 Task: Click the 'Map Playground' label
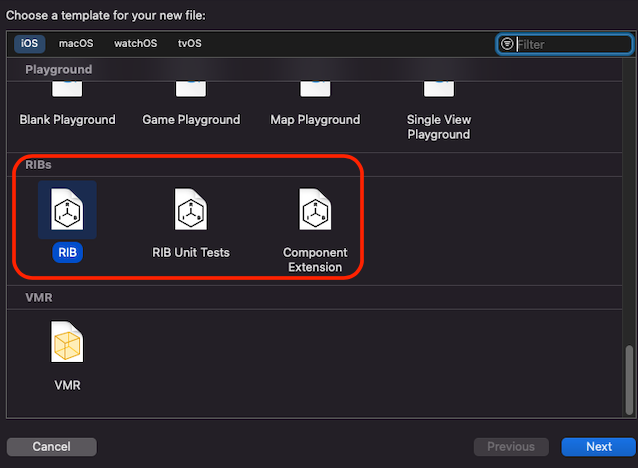(315, 120)
